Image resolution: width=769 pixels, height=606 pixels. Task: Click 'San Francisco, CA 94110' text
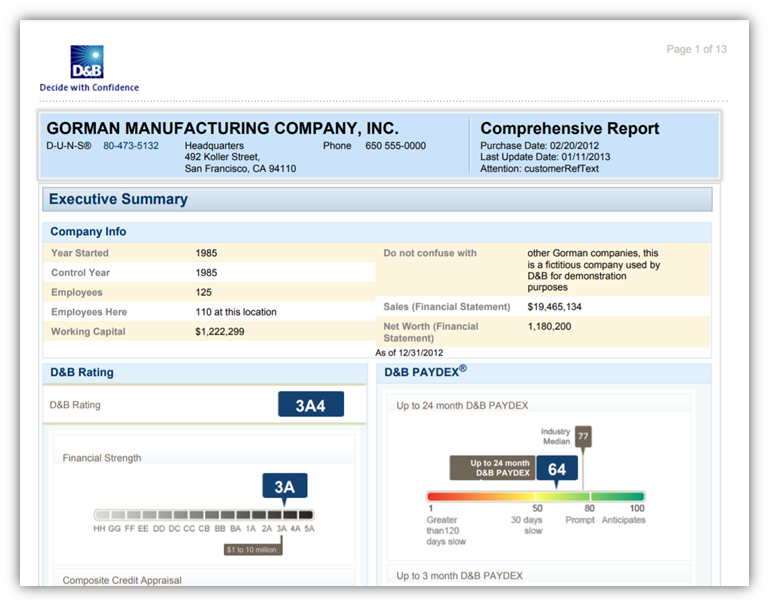pyautogui.click(x=240, y=169)
